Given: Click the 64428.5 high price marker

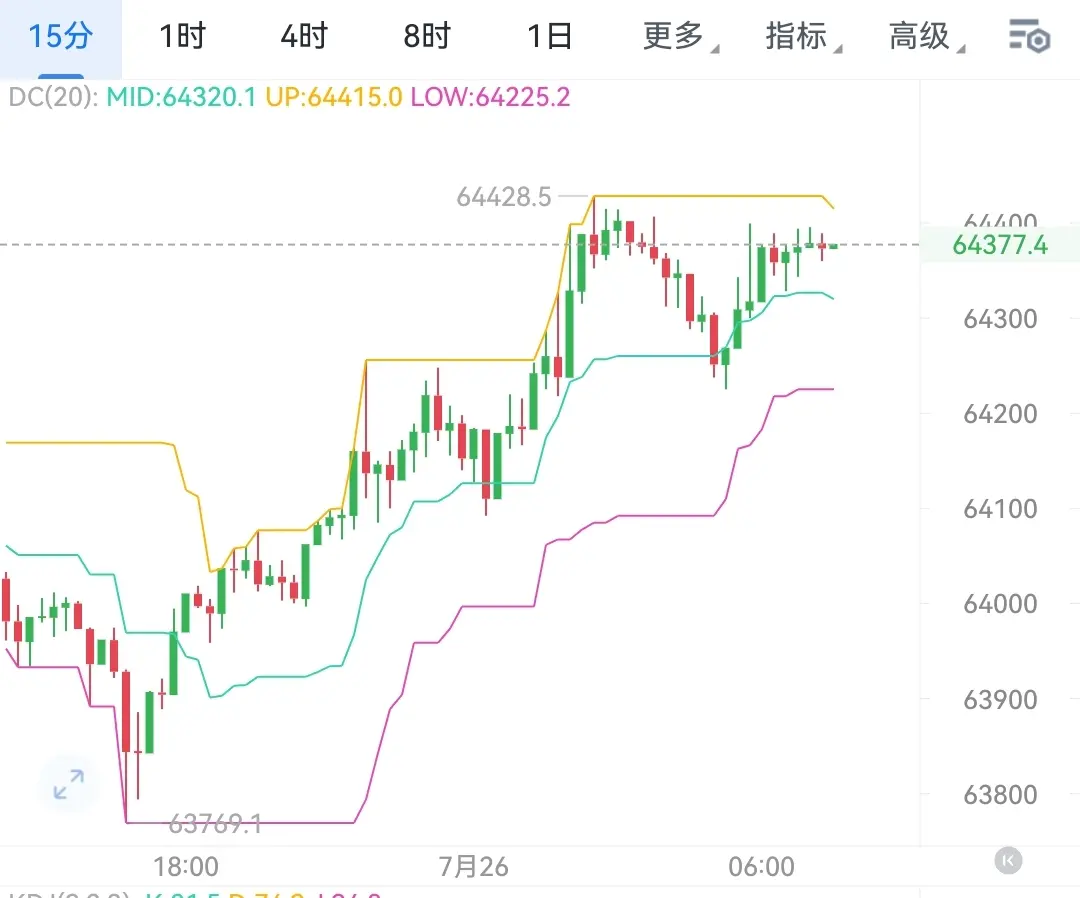Looking at the screenshot, I should point(504,197).
